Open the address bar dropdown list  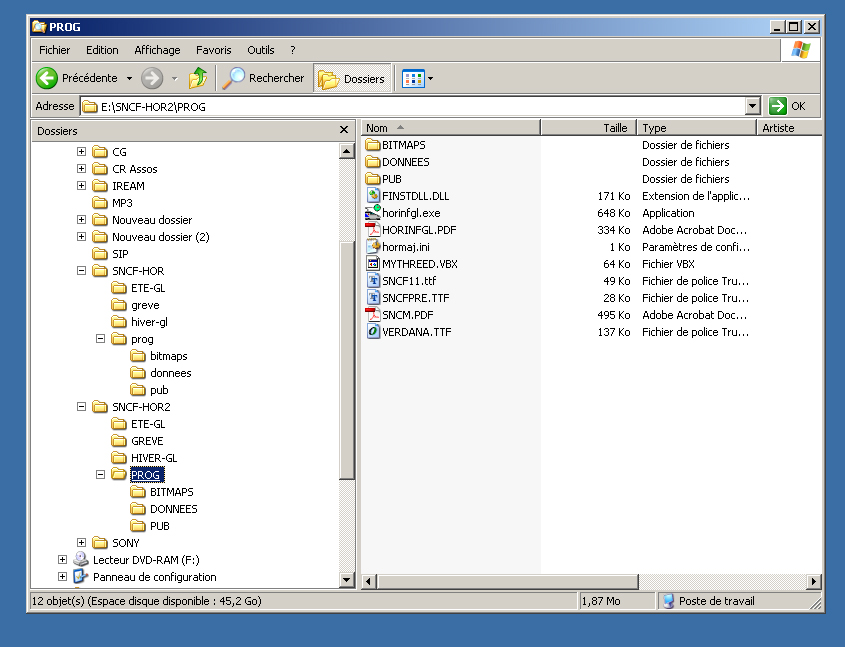(753, 106)
